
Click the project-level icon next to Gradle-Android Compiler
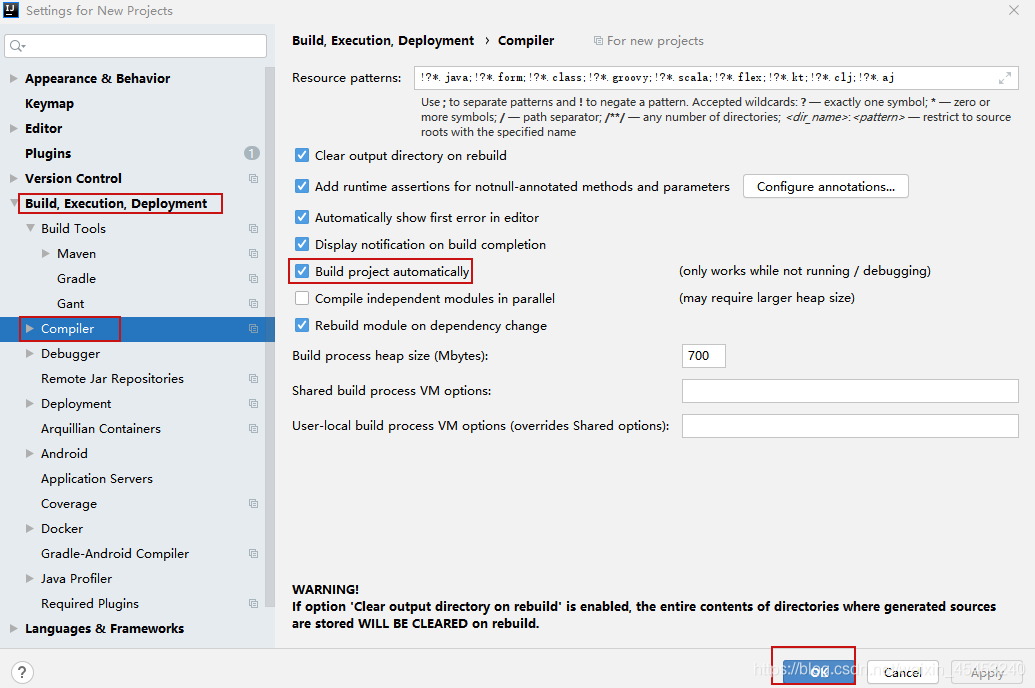[x=253, y=553]
